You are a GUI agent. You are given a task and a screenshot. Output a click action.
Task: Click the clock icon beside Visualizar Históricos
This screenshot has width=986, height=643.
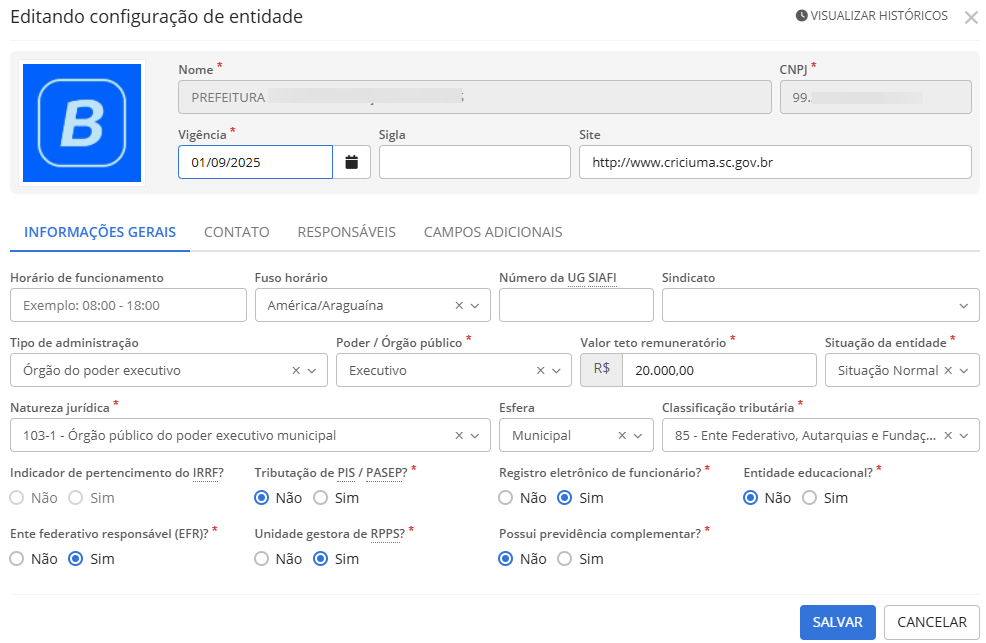coord(801,16)
